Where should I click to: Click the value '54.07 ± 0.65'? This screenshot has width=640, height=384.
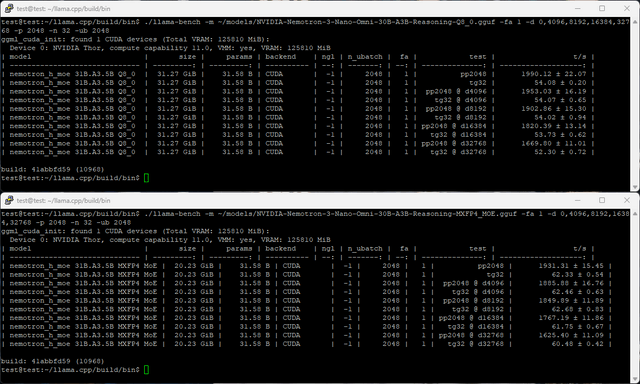(560, 100)
